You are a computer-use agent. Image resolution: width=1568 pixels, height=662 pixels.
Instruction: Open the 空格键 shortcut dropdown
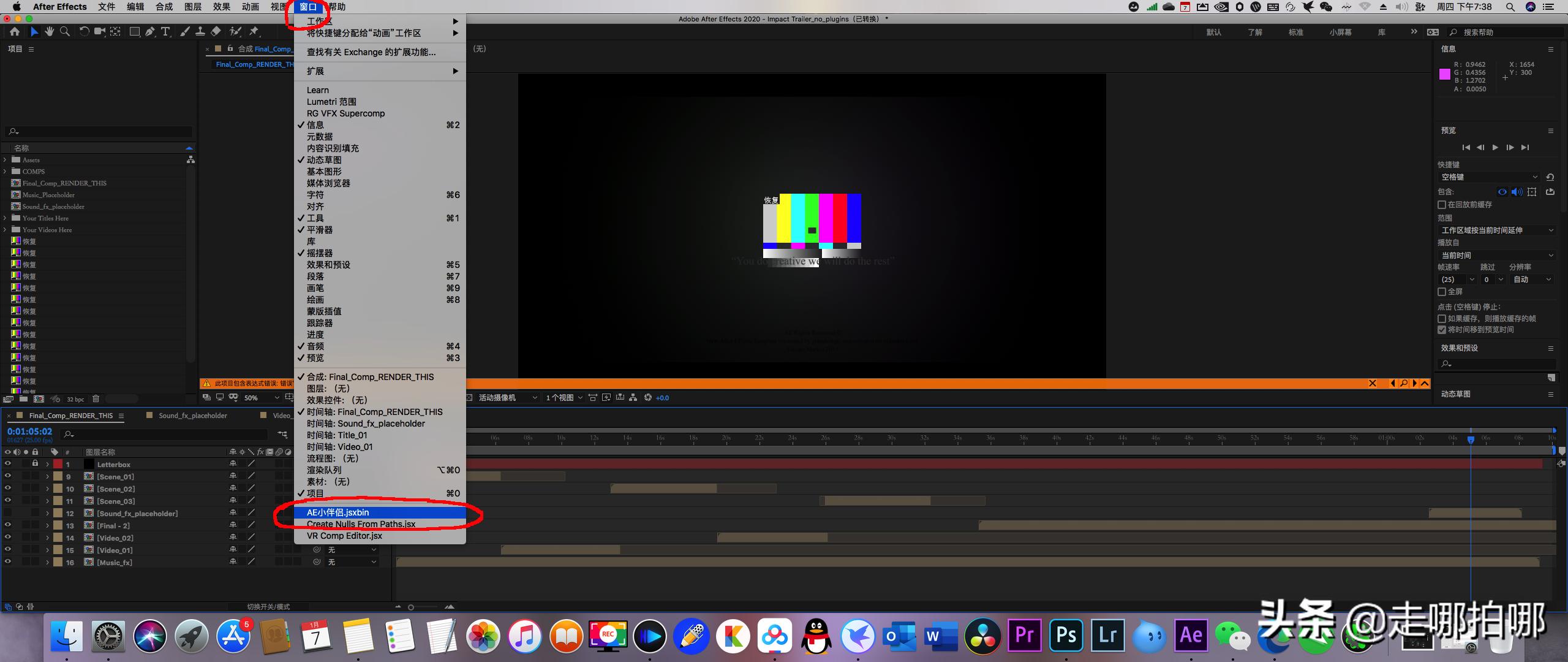pyautogui.click(x=1488, y=177)
